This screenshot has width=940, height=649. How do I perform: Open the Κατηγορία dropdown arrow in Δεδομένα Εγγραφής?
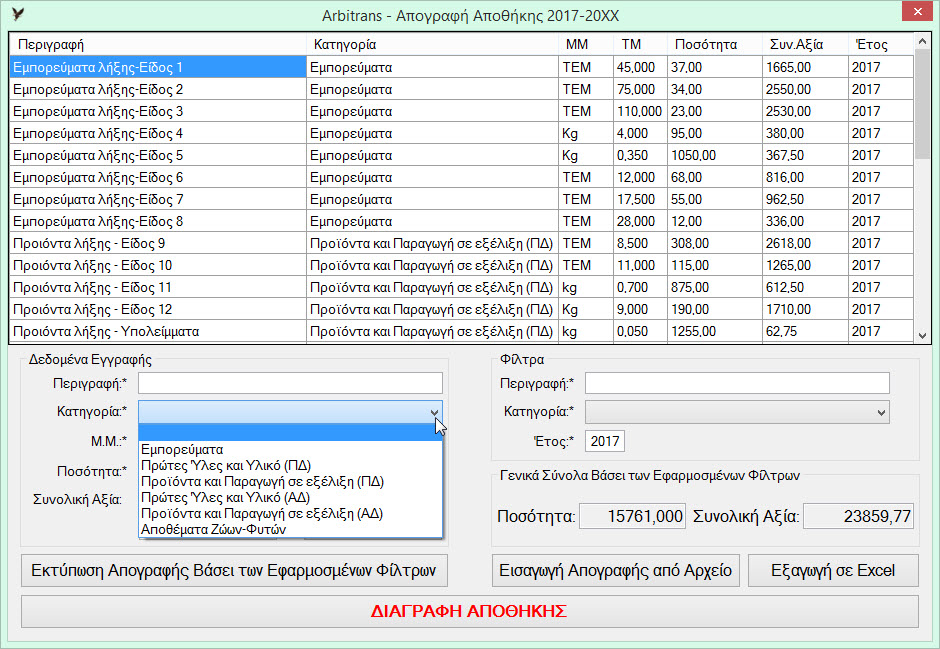(435, 412)
